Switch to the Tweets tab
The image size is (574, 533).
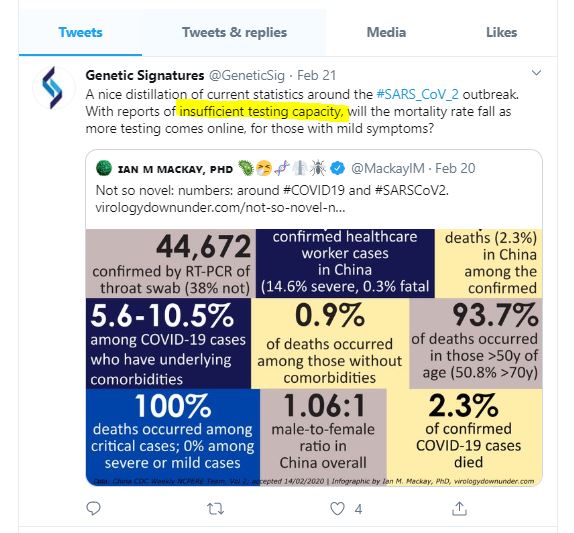click(x=81, y=33)
